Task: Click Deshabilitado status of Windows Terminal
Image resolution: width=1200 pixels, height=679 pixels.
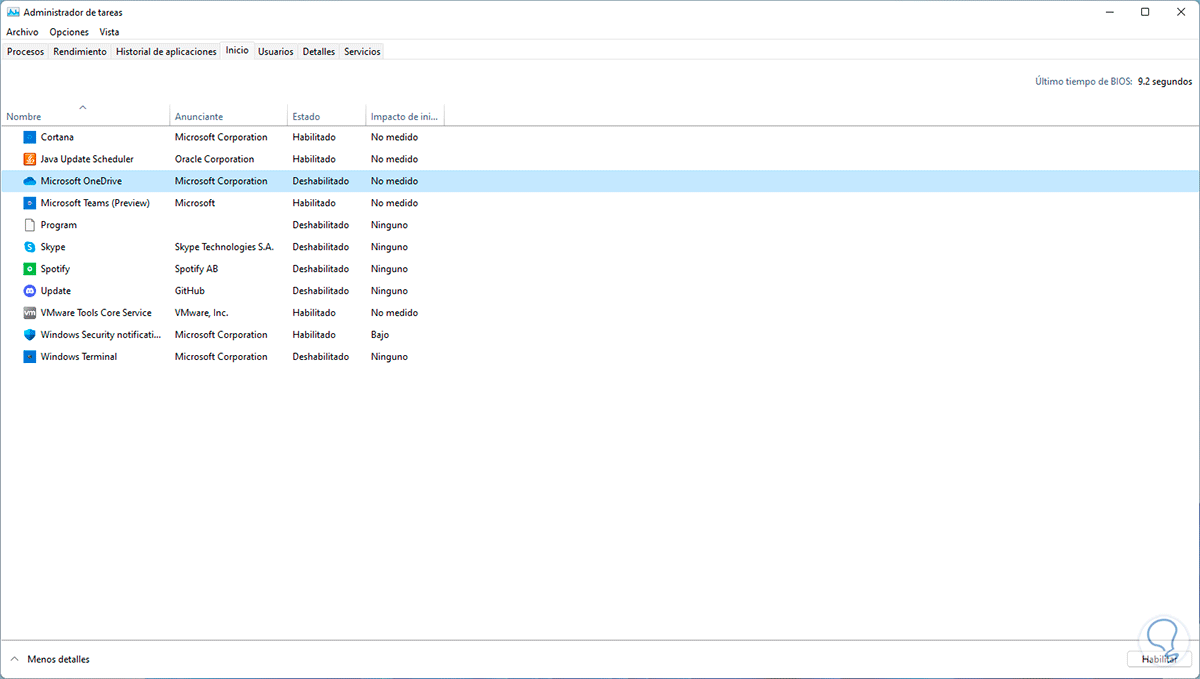Action: [x=321, y=357]
